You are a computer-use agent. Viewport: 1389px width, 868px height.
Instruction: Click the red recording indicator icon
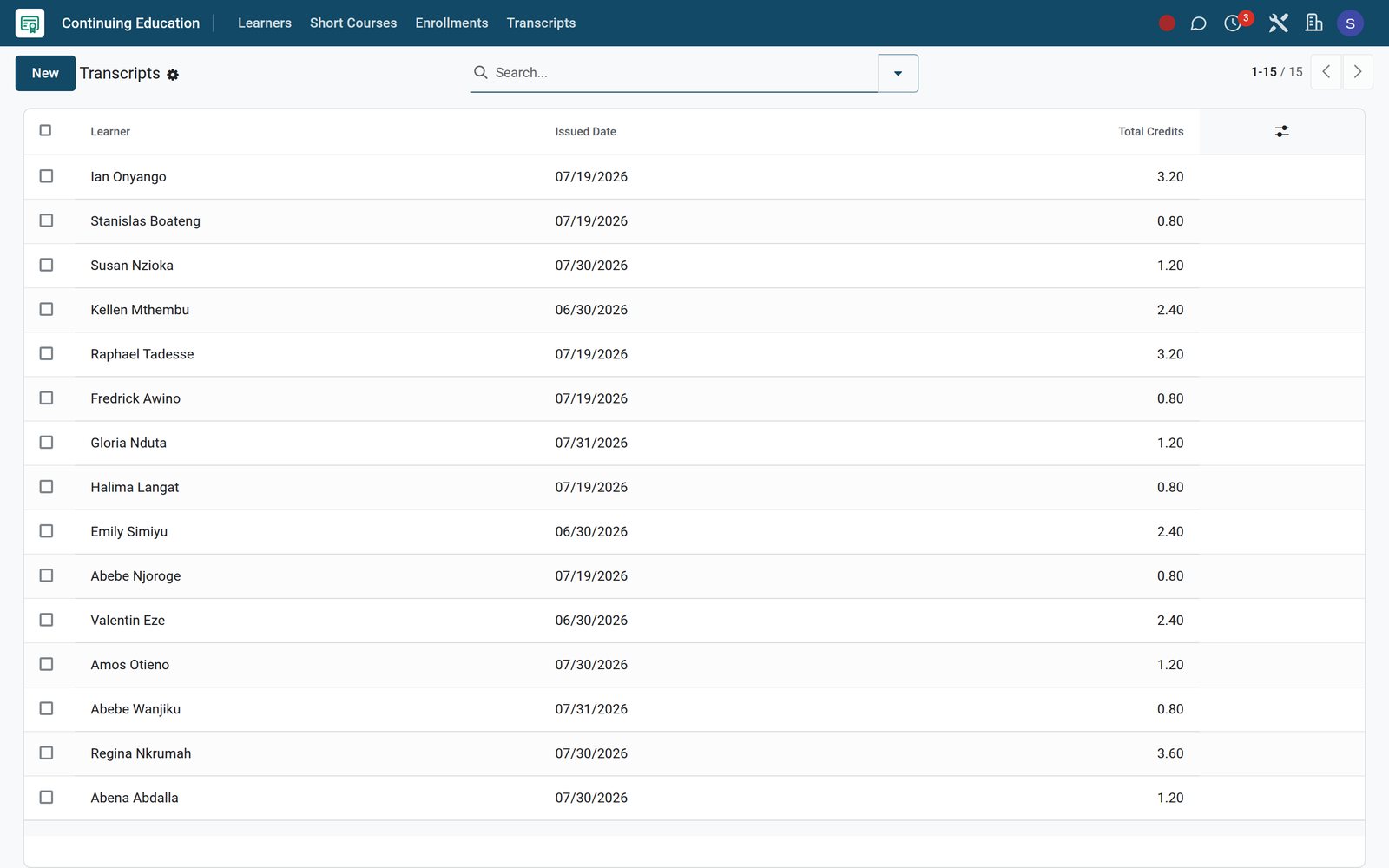point(1167,23)
